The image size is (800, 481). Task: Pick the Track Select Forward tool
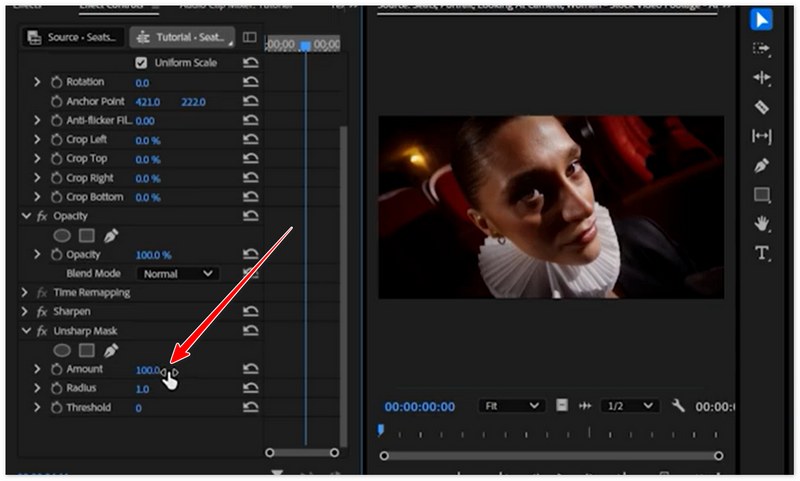coord(762,49)
